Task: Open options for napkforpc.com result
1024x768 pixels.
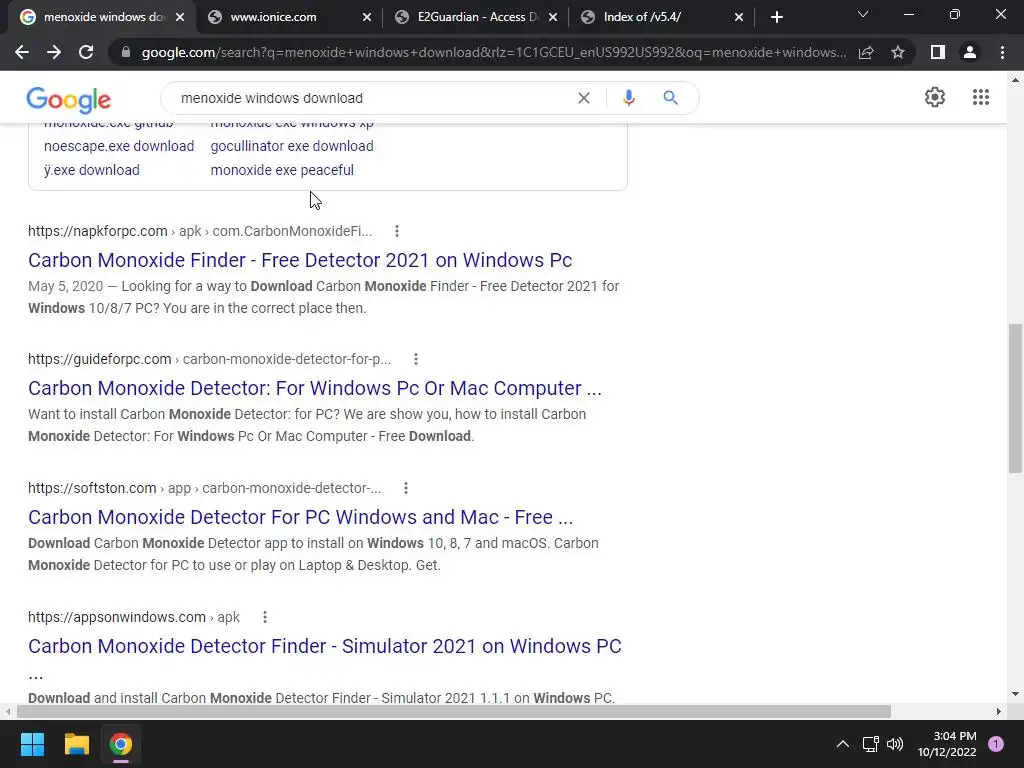Action: (x=397, y=231)
